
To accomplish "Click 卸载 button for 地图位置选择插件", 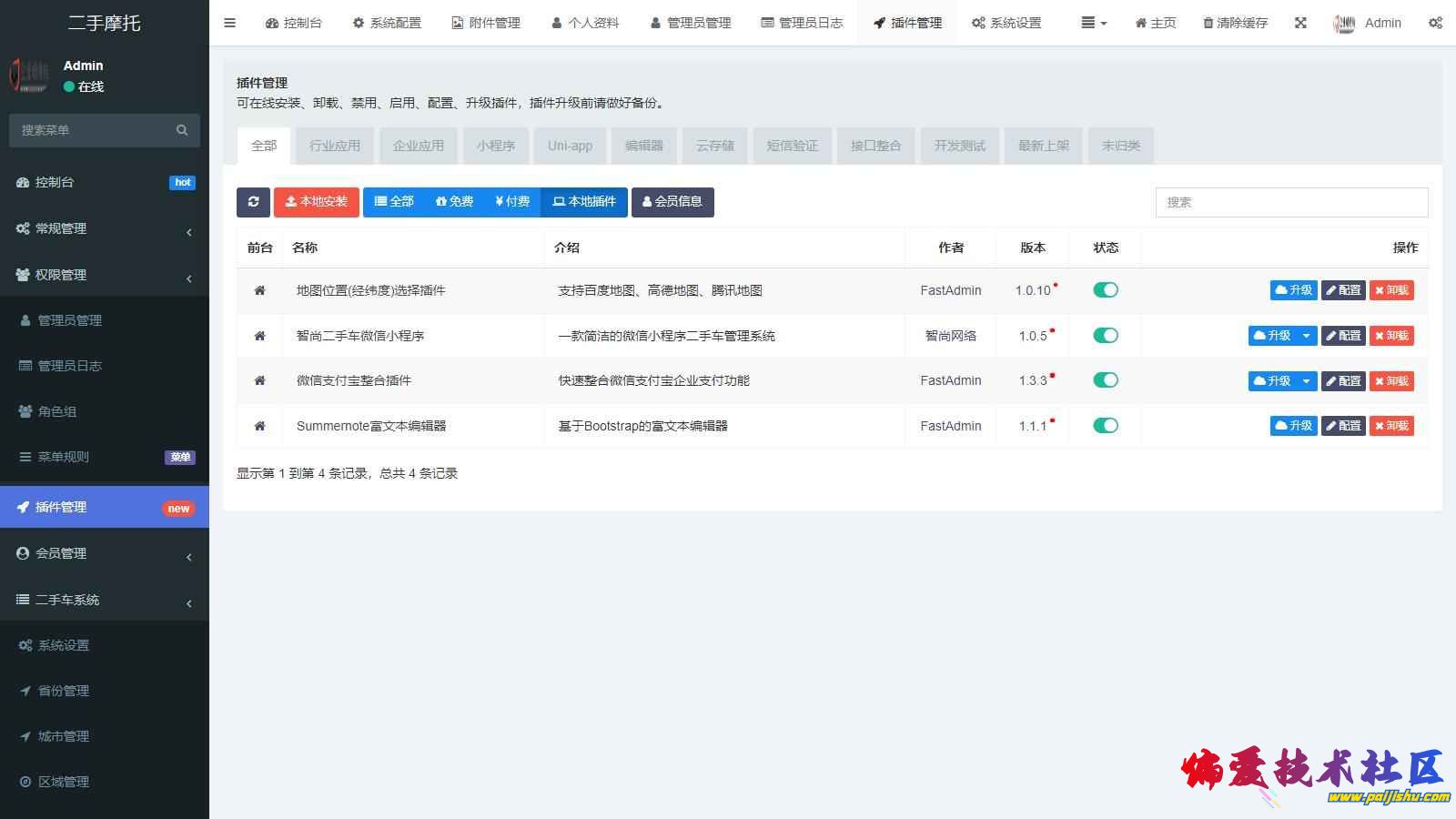I will click(1391, 290).
